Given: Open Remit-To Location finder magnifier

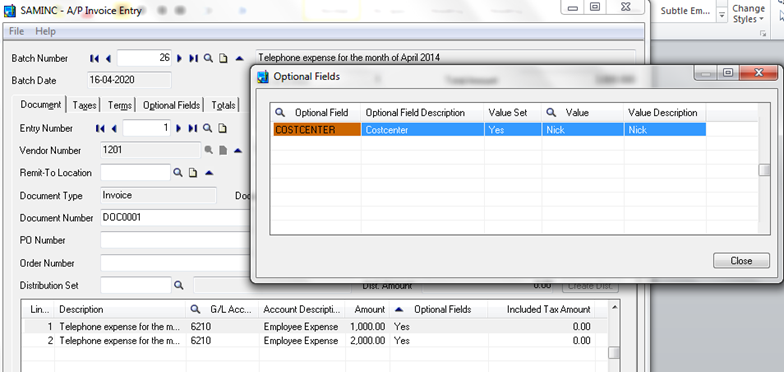Looking at the screenshot, I should (178, 172).
